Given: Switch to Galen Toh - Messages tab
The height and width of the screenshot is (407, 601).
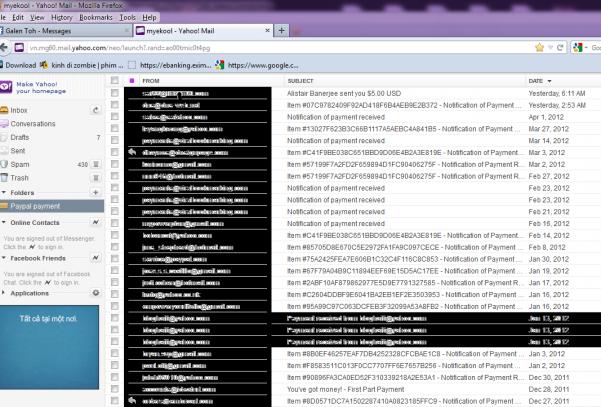Looking at the screenshot, I should (x=65, y=31).
